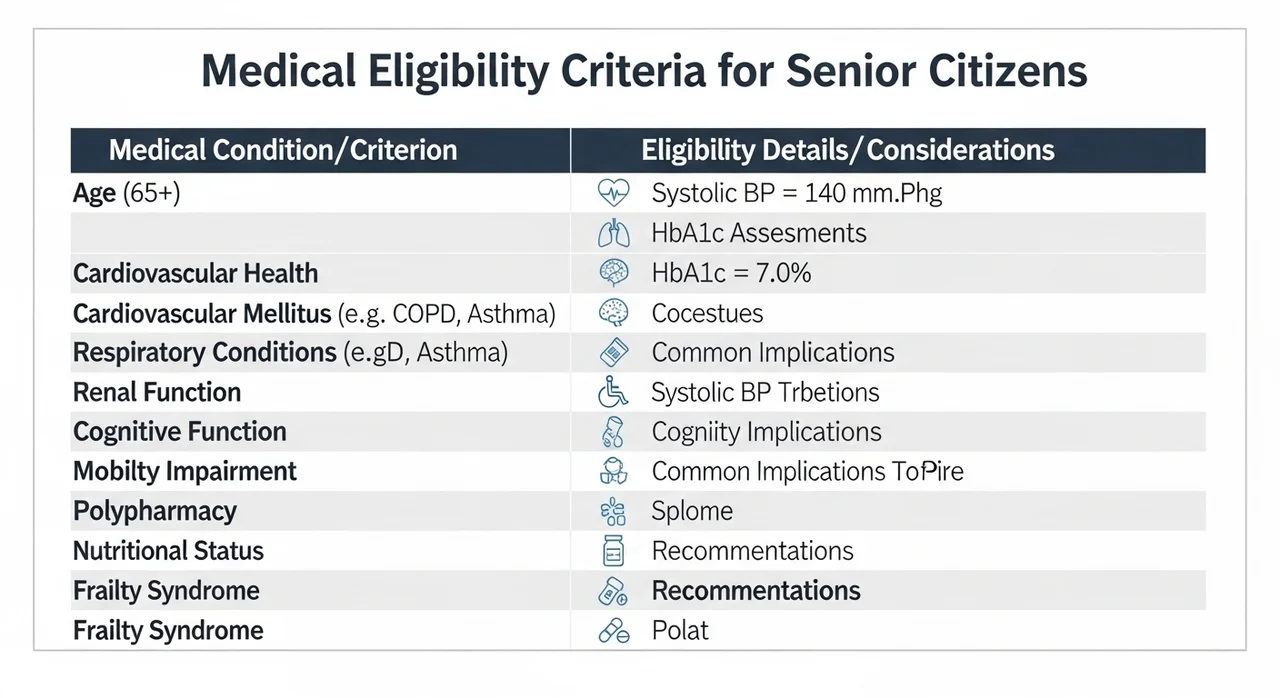Click the pills icon next to Splome
The height and width of the screenshot is (698, 1280).
pos(612,511)
